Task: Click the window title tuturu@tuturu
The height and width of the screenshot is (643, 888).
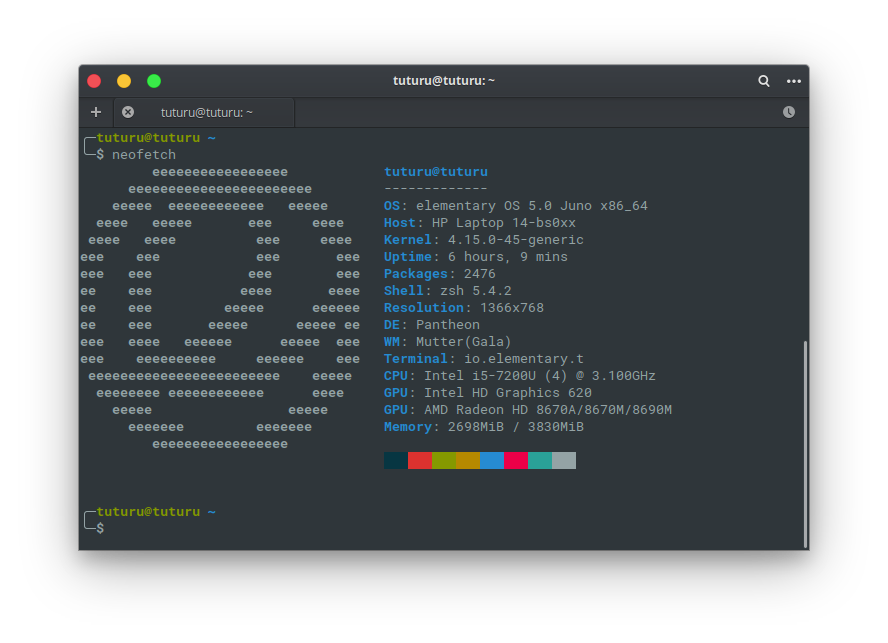Action: [444, 81]
